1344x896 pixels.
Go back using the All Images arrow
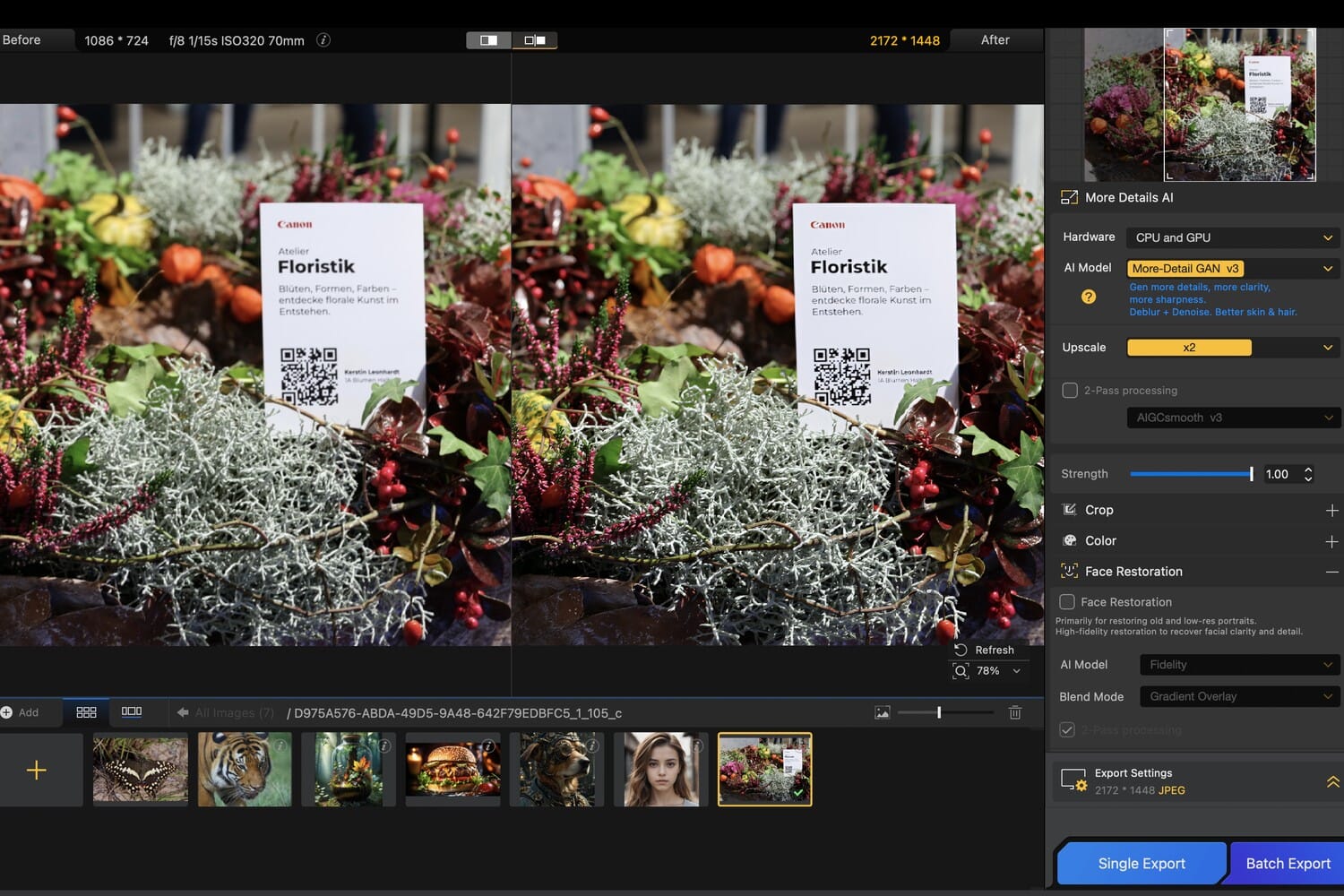click(183, 712)
